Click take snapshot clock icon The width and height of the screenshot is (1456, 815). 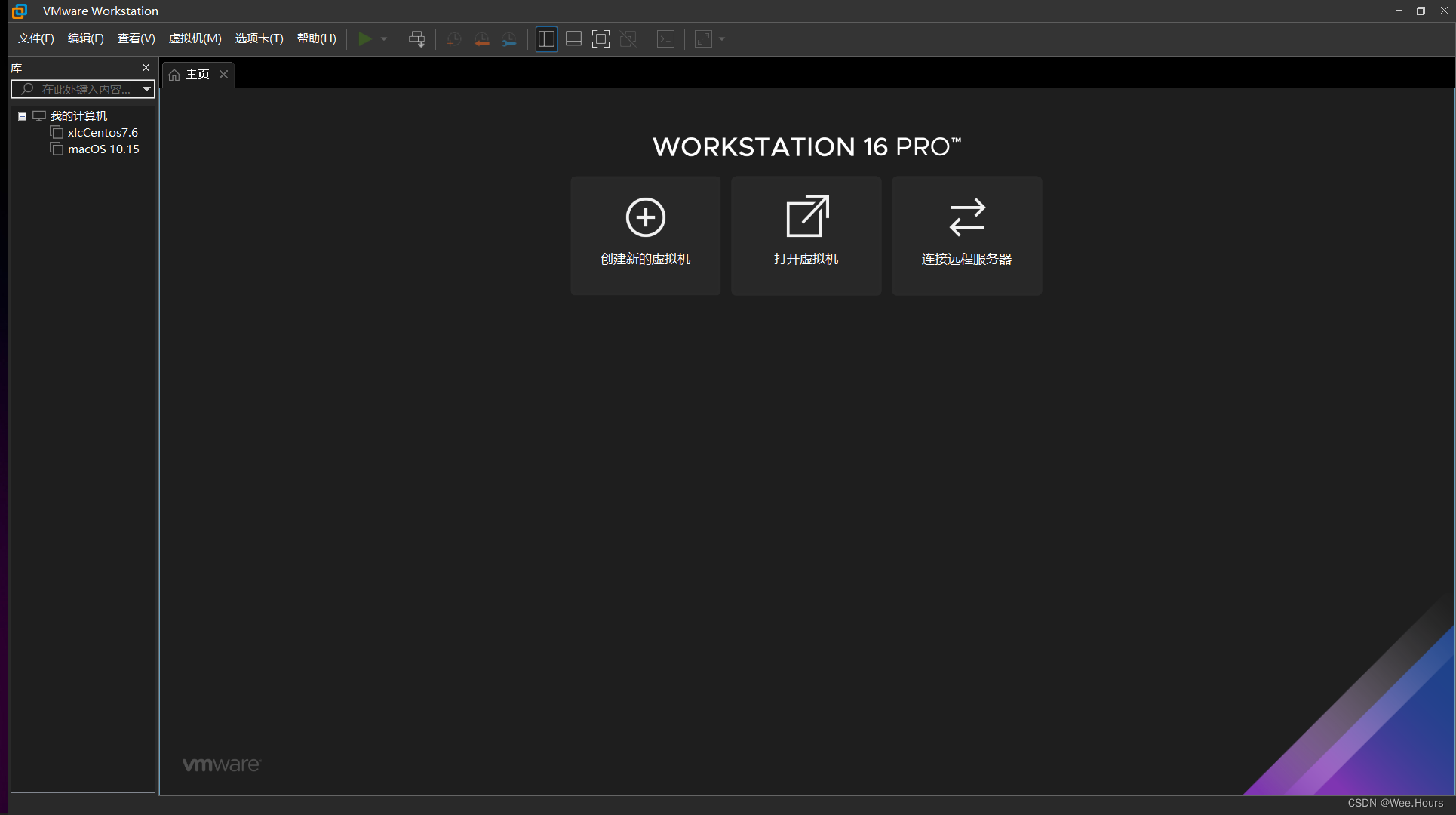pyautogui.click(x=454, y=39)
